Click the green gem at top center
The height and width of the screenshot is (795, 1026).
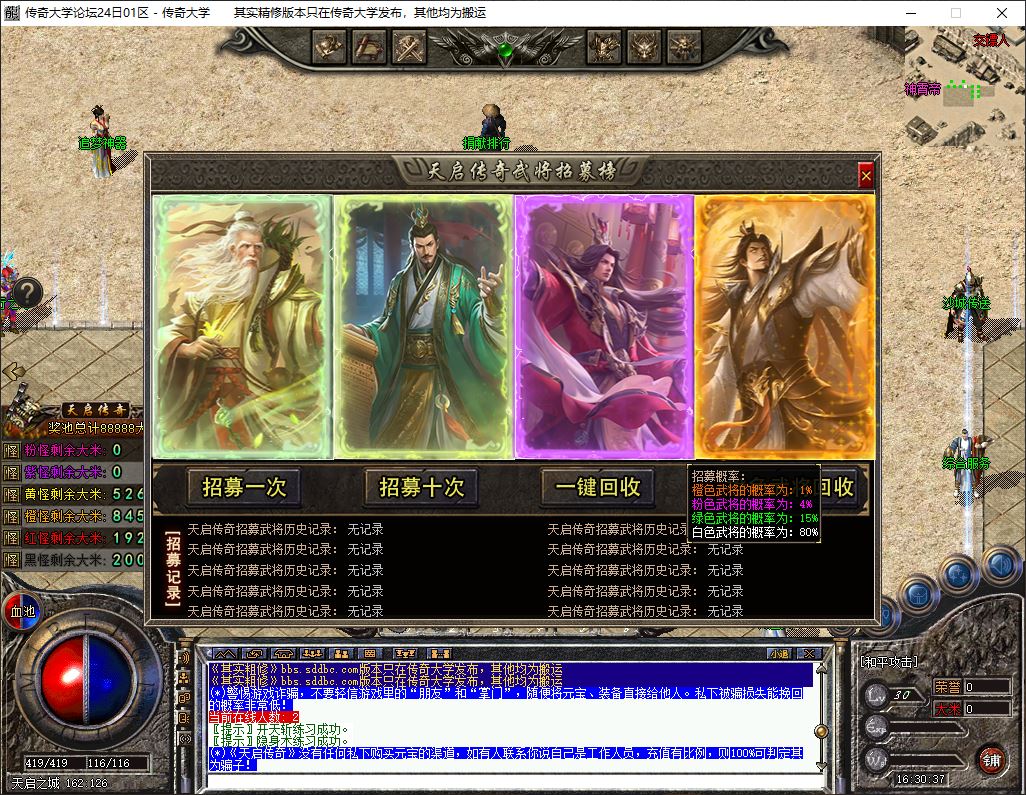504,49
